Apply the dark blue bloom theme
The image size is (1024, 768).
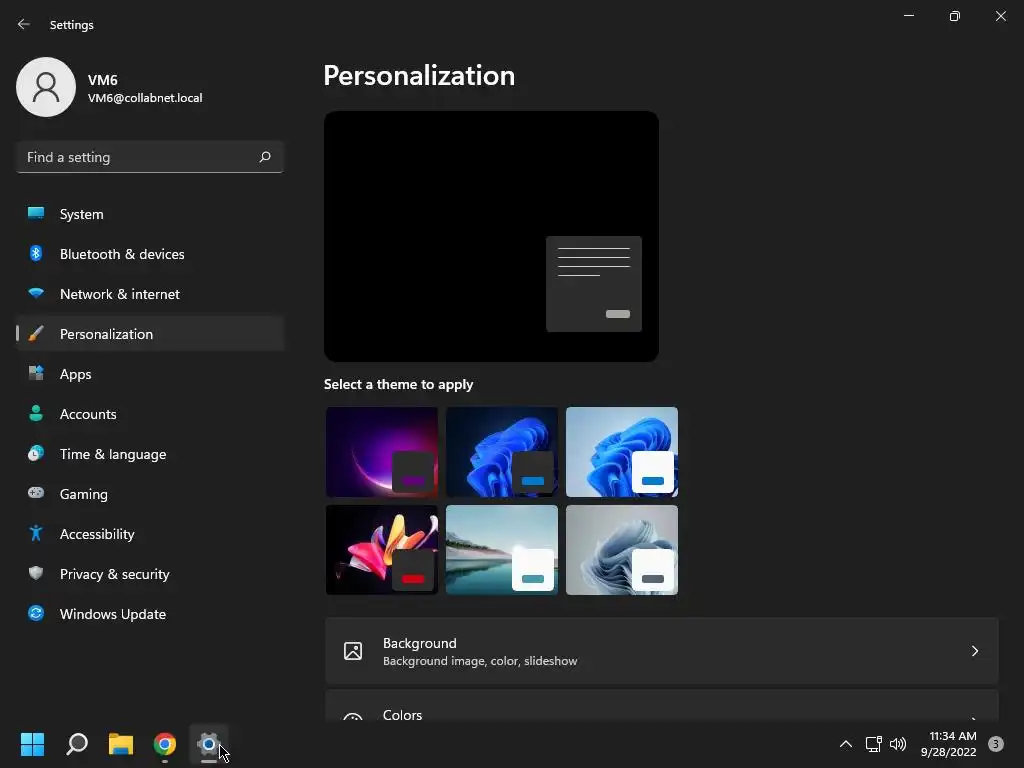(502, 452)
